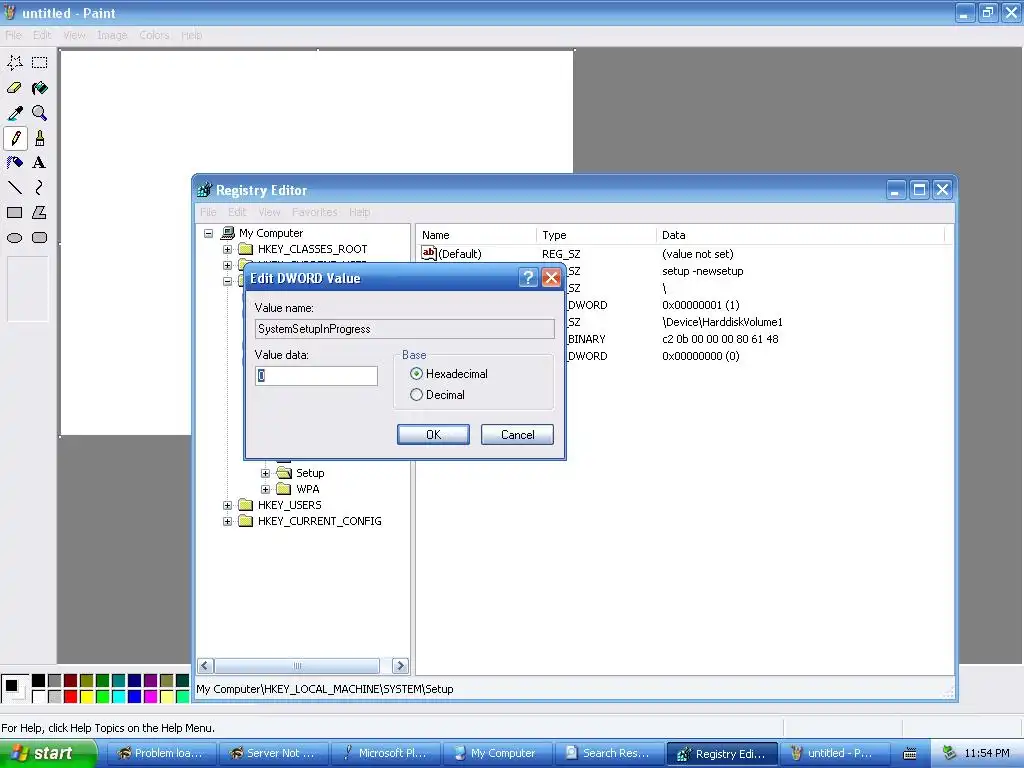Image resolution: width=1024 pixels, height=768 pixels.
Task: Choose the Fill With Color bucket tool
Action: click(40, 88)
